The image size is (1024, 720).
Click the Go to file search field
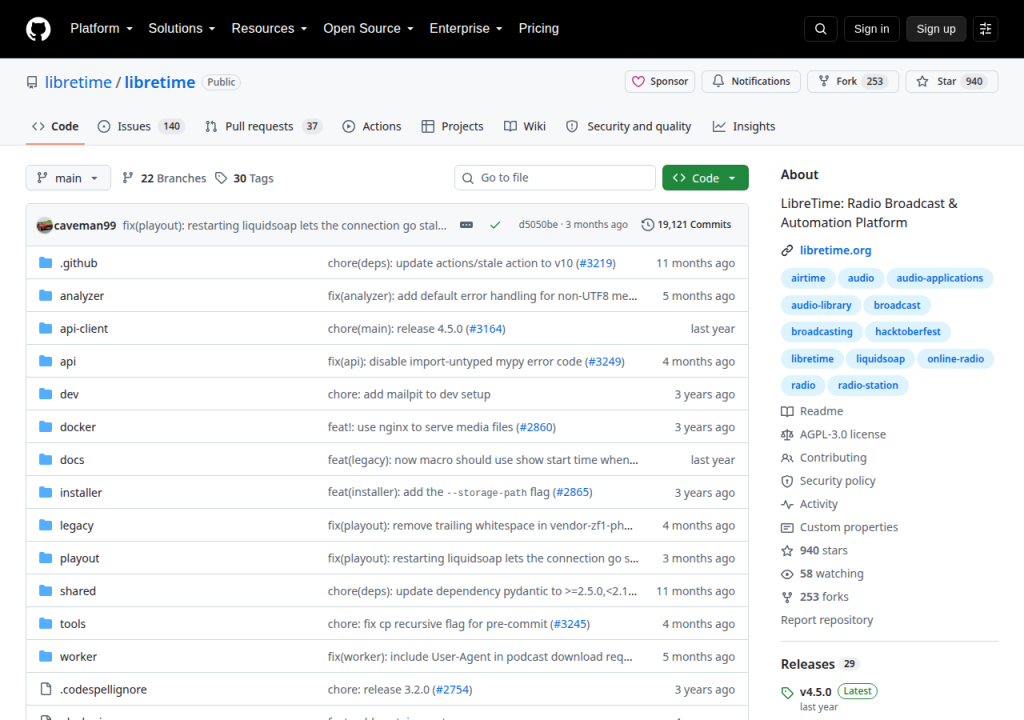click(x=555, y=178)
